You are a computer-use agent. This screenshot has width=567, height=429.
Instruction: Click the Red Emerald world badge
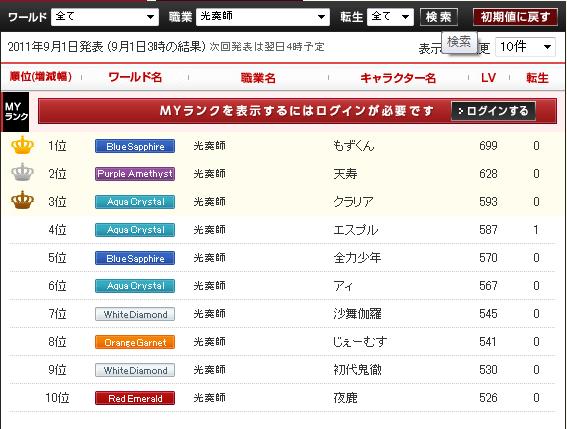[135, 398]
